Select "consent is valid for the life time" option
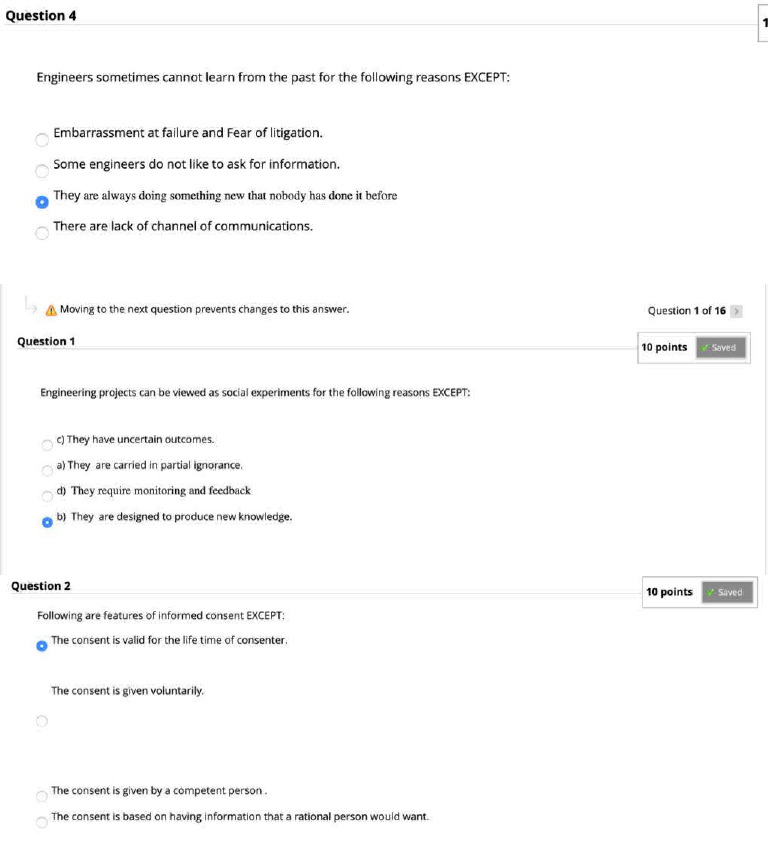 click(41, 645)
